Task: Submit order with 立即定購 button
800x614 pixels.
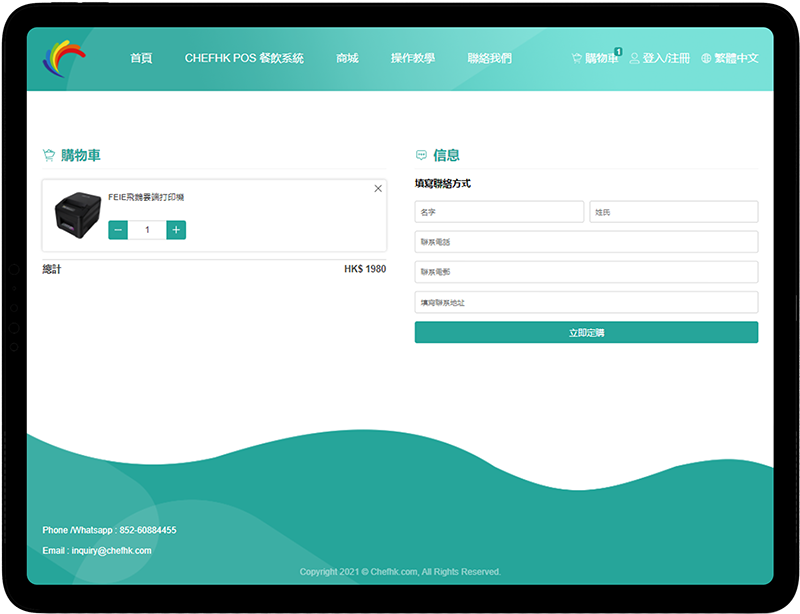Action: (x=586, y=332)
